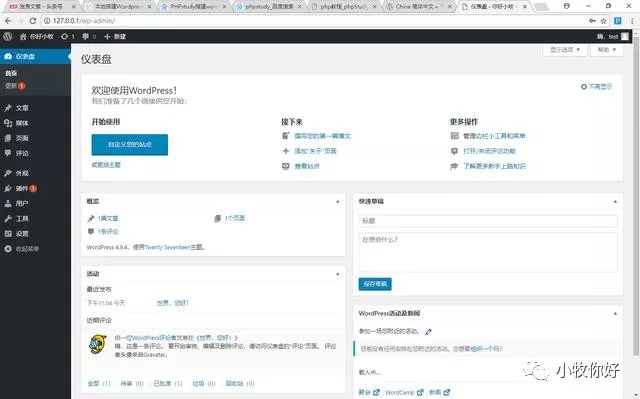Open the 聚会 meetups external link
The width and height of the screenshot is (640, 399).
[369, 392]
